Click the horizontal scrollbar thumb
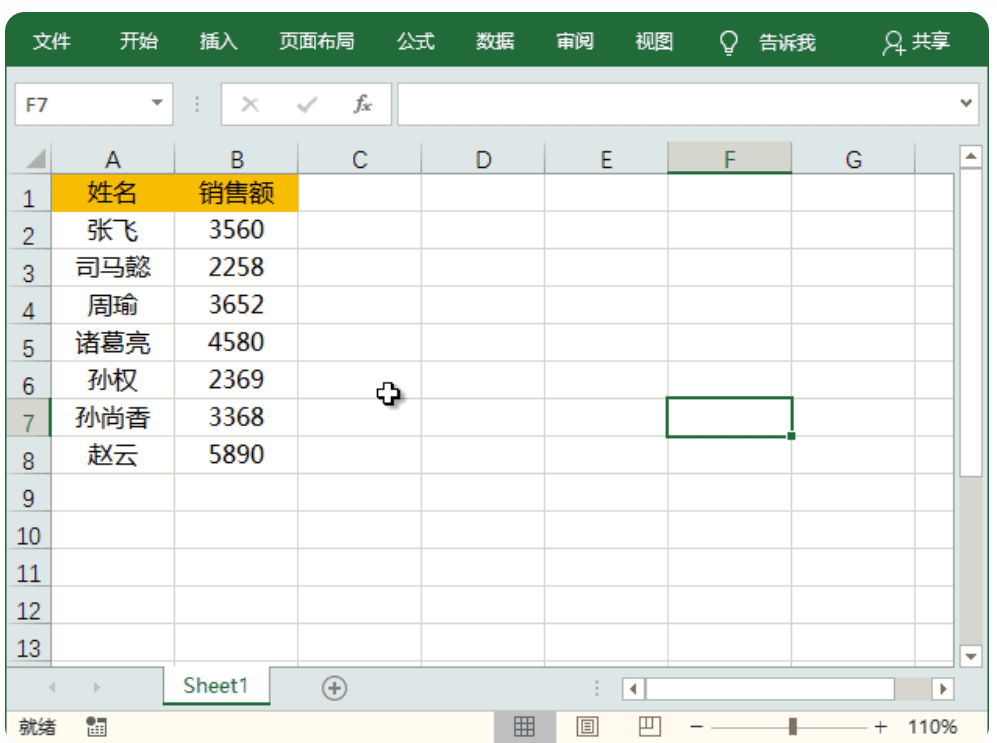The width and height of the screenshot is (997, 743). 770,688
